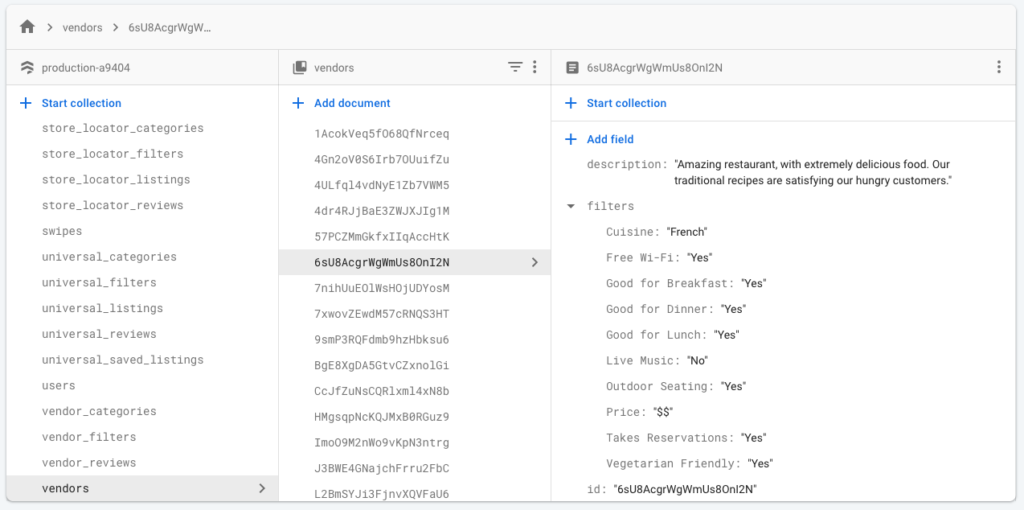Click the description field value text

[x=813, y=172]
